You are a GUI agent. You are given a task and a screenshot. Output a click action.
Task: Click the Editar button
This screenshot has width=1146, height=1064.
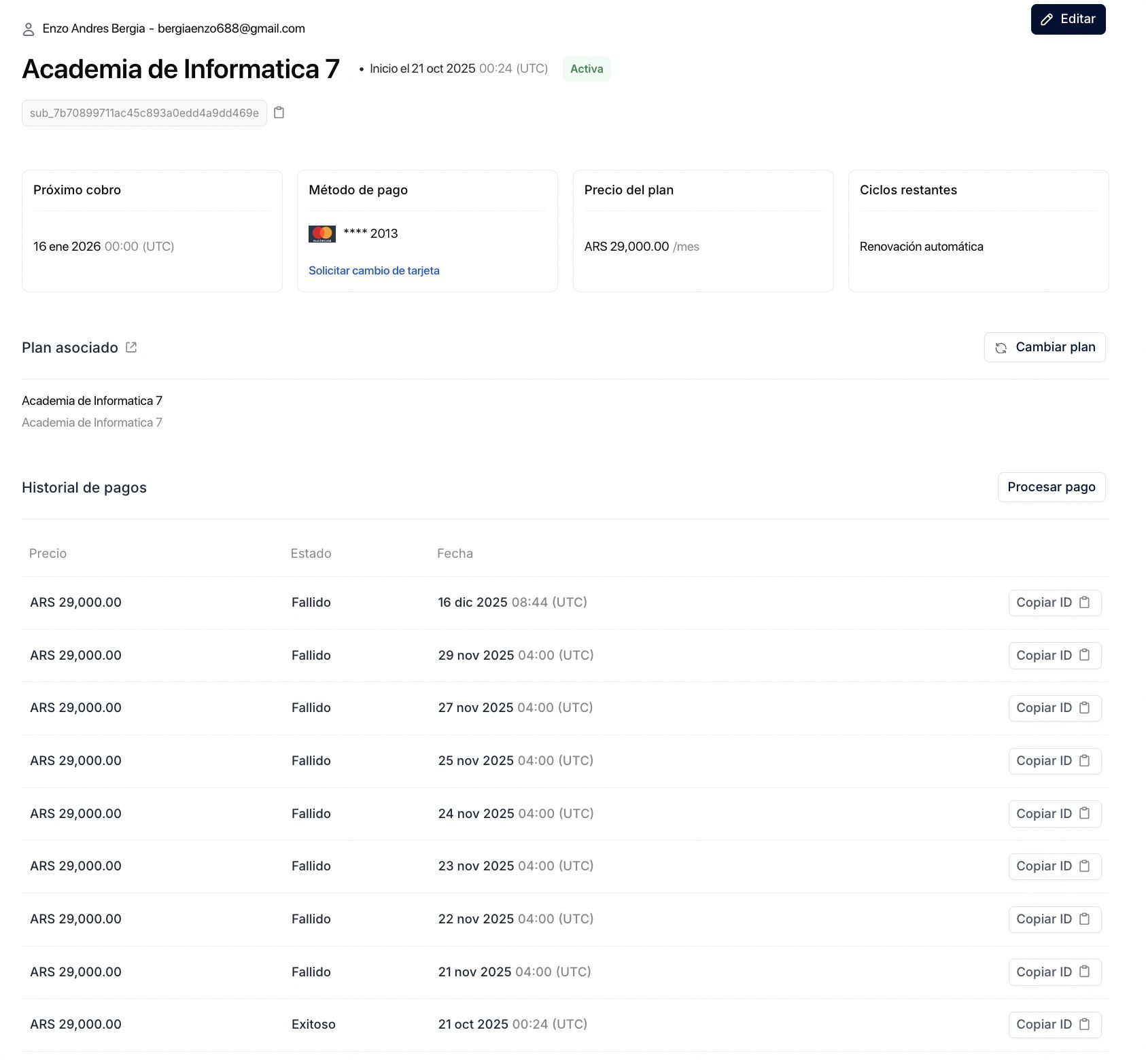(1068, 19)
